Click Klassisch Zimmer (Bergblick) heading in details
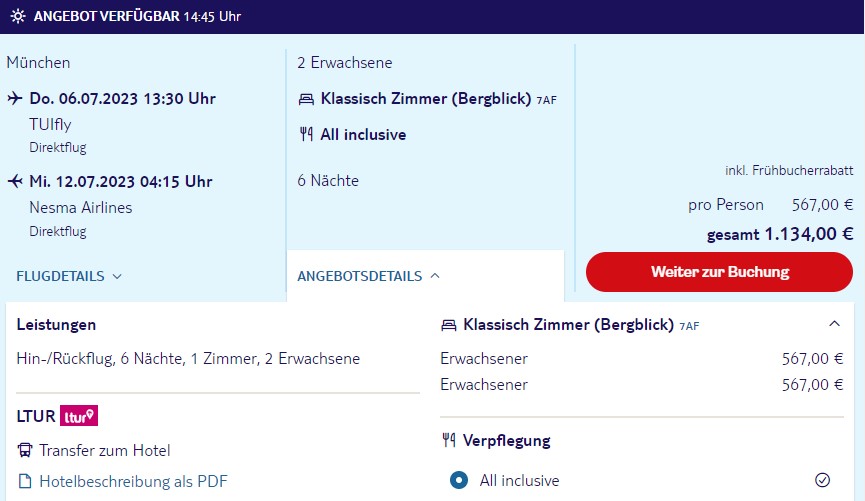This screenshot has height=501, width=865. click(568, 324)
